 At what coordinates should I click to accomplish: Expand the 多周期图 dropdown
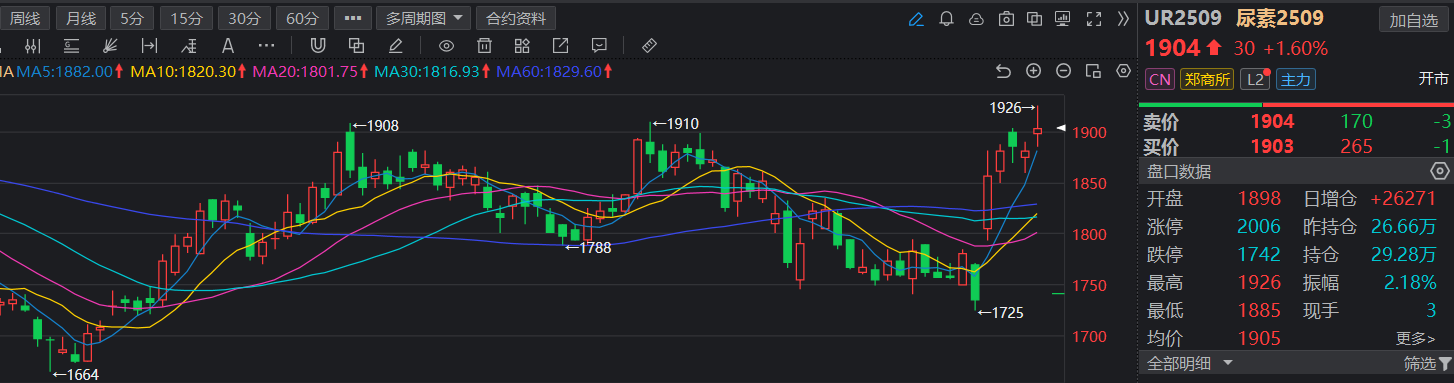423,18
